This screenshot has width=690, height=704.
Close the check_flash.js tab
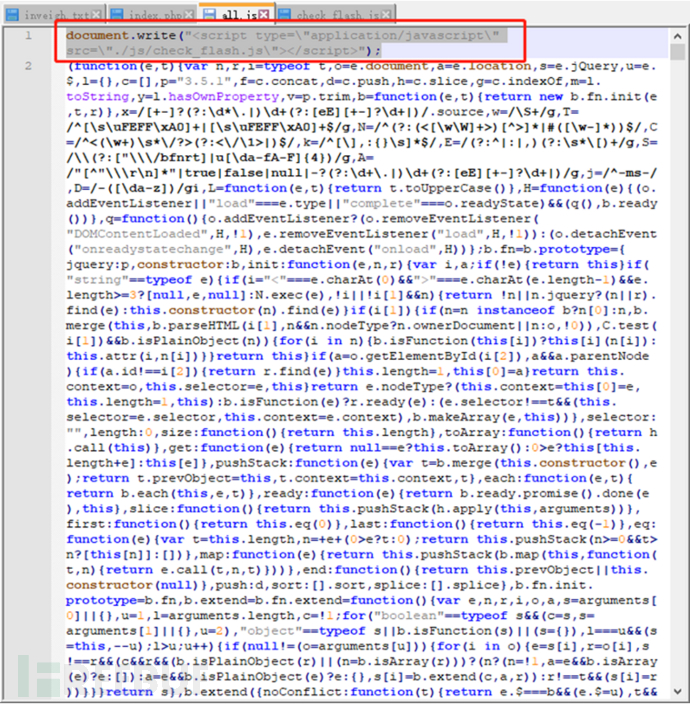pos(386,15)
